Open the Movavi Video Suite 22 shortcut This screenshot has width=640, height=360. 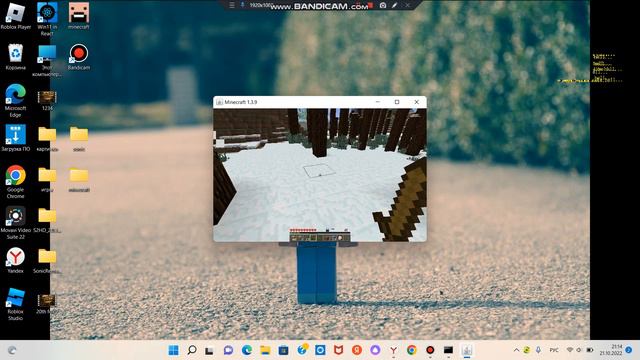tap(16, 222)
